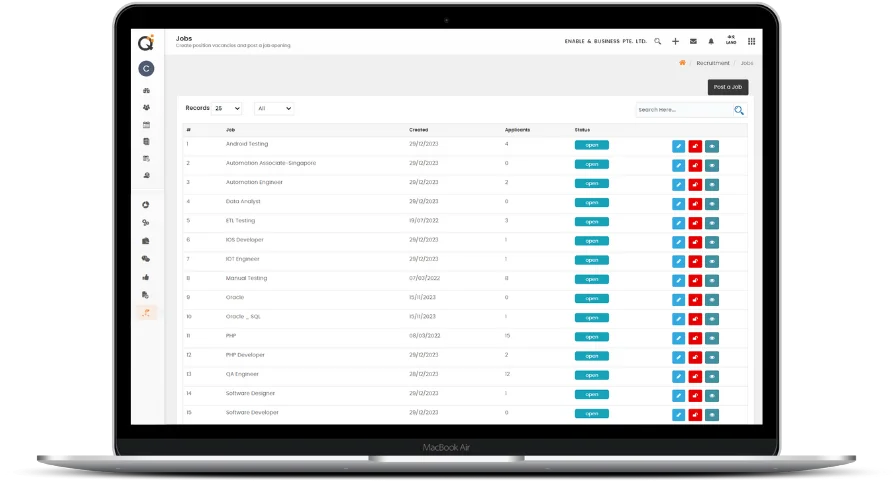
Task: Toggle the red lock for Android Testing job
Action: pyautogui.click(x=695, y=146)
